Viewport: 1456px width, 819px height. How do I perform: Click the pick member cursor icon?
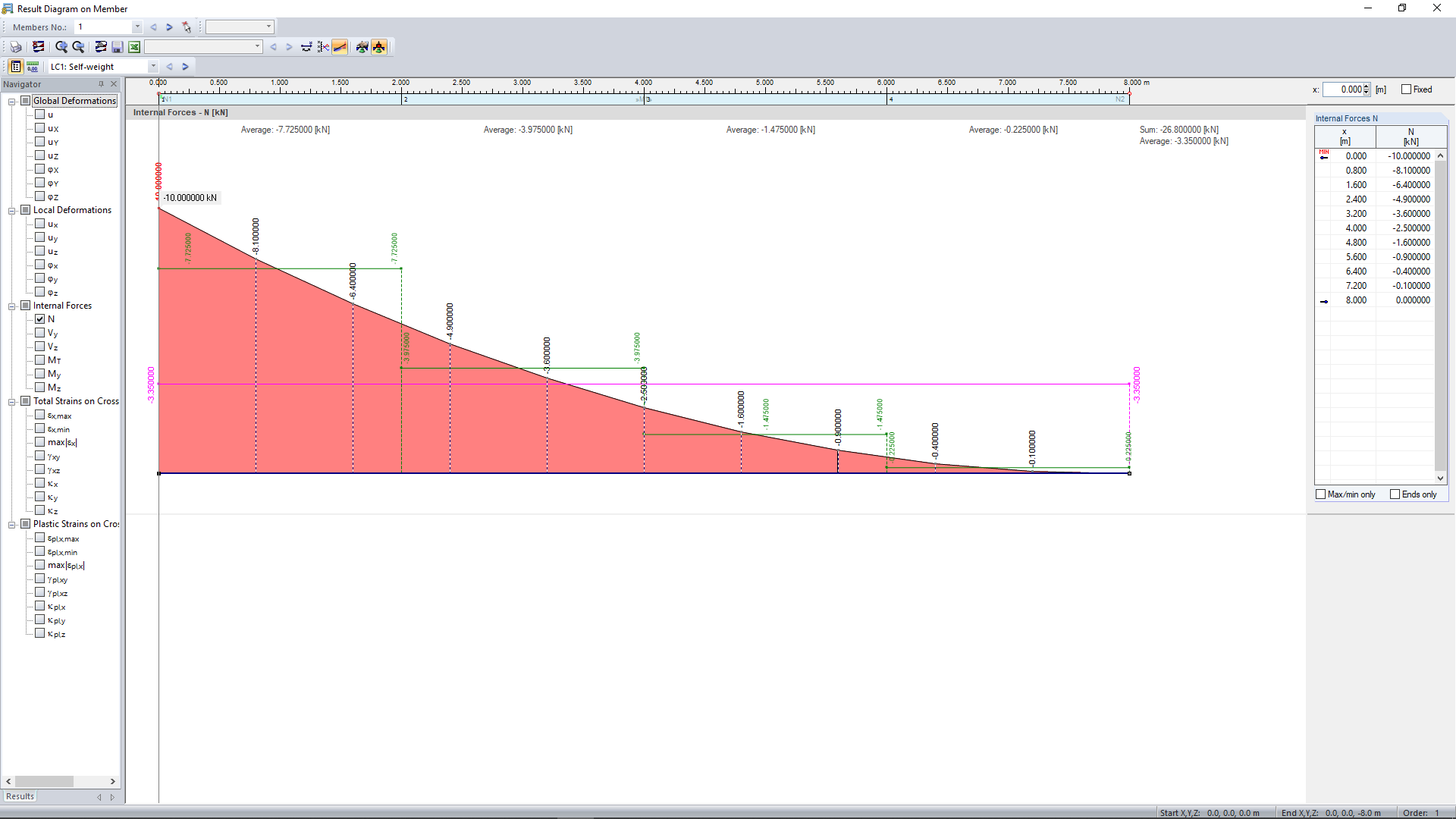pos(187,27)
